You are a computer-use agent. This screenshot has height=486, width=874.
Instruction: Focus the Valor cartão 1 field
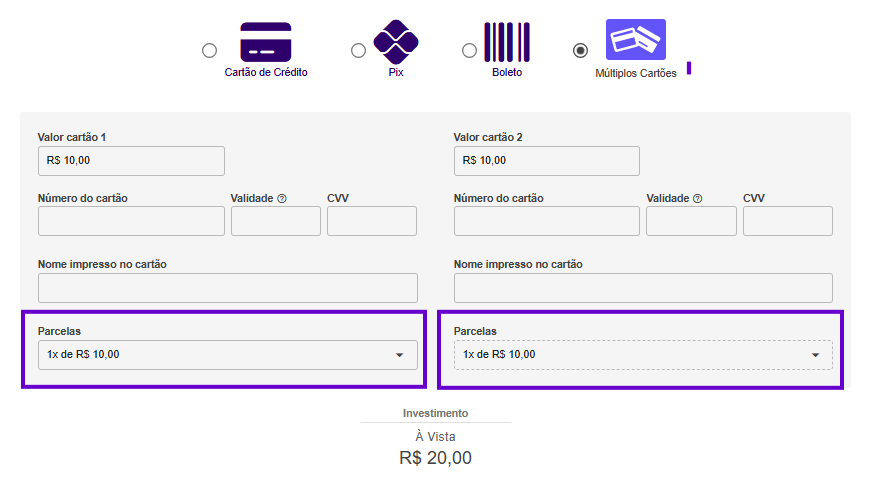point(132,161)
